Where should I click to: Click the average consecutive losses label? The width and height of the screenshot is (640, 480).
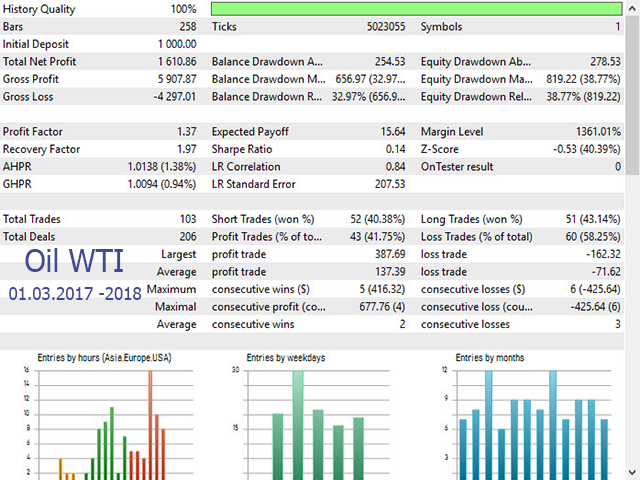465,324
